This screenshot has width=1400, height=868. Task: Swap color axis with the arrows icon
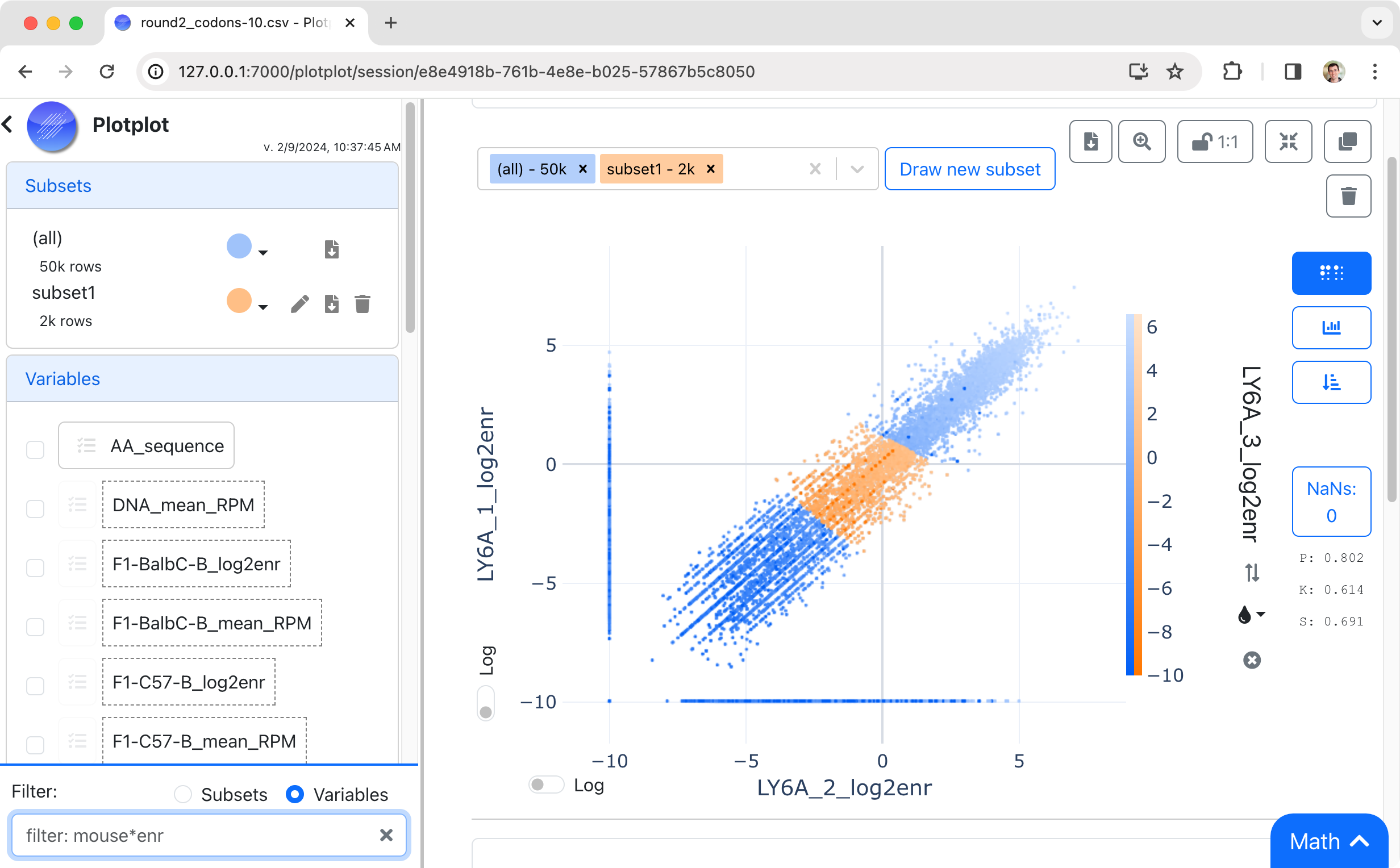point(1252,573)
